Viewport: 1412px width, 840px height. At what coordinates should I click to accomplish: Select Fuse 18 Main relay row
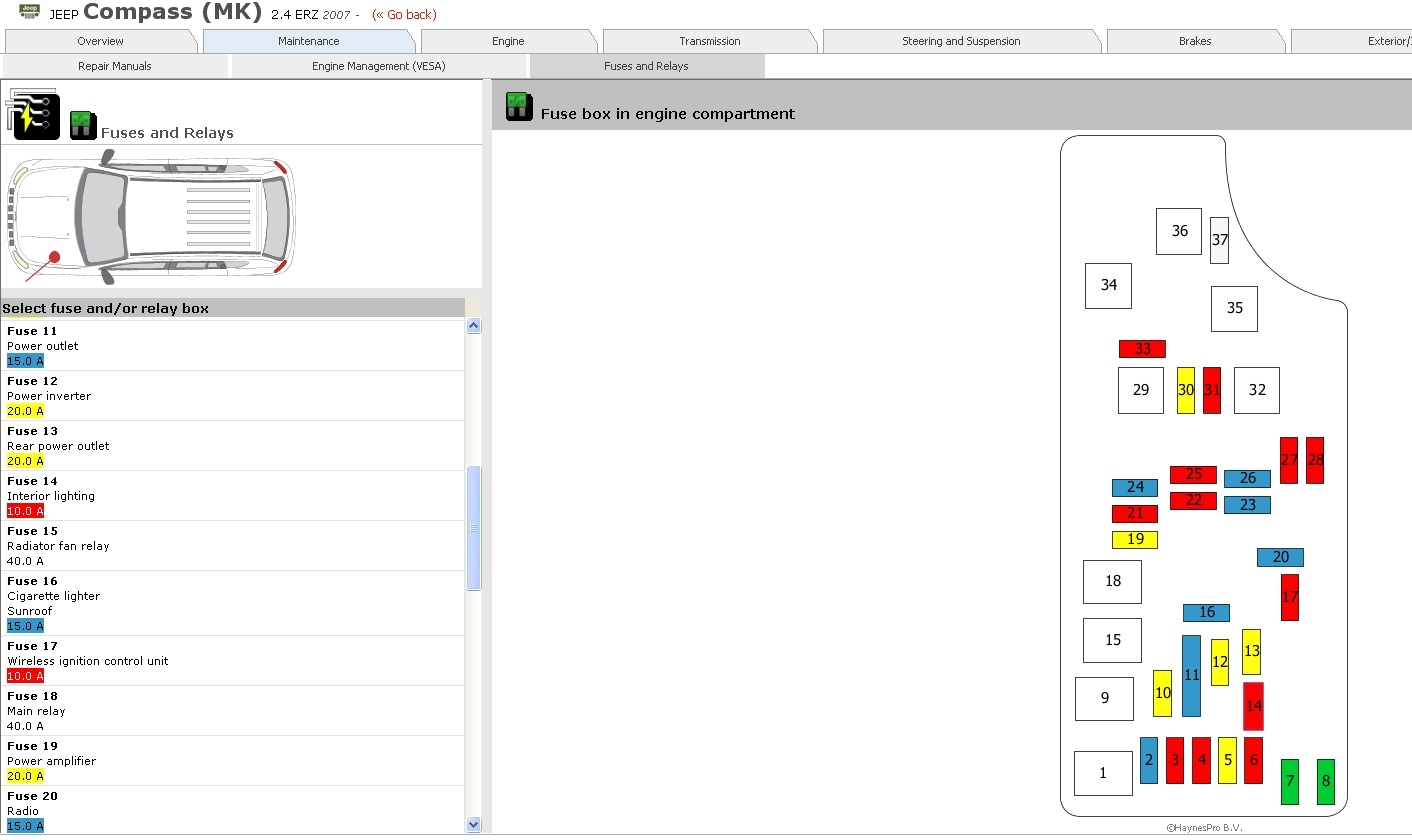[x=233, y=711]
